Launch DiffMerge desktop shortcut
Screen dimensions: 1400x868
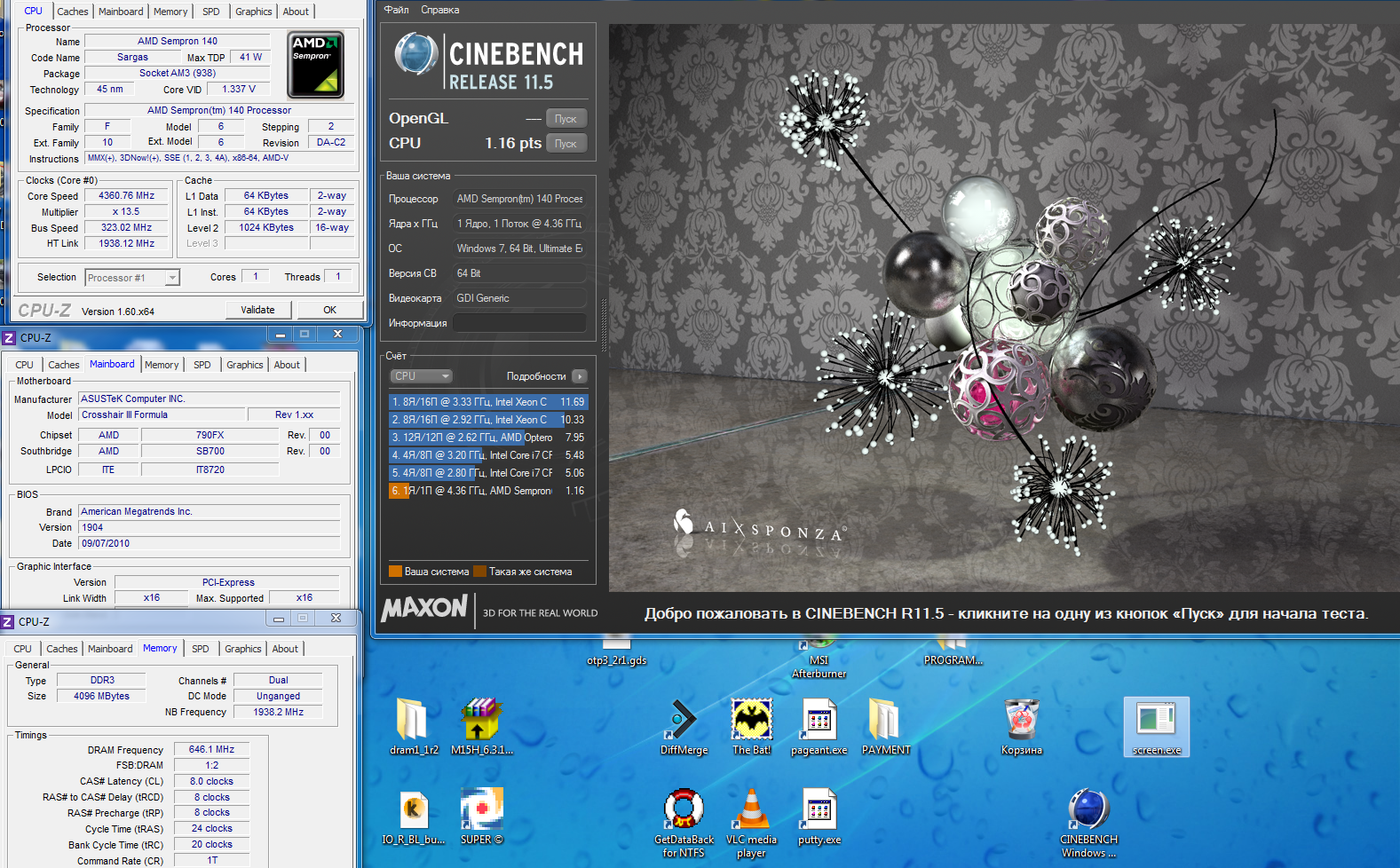[x=683, y=719]
